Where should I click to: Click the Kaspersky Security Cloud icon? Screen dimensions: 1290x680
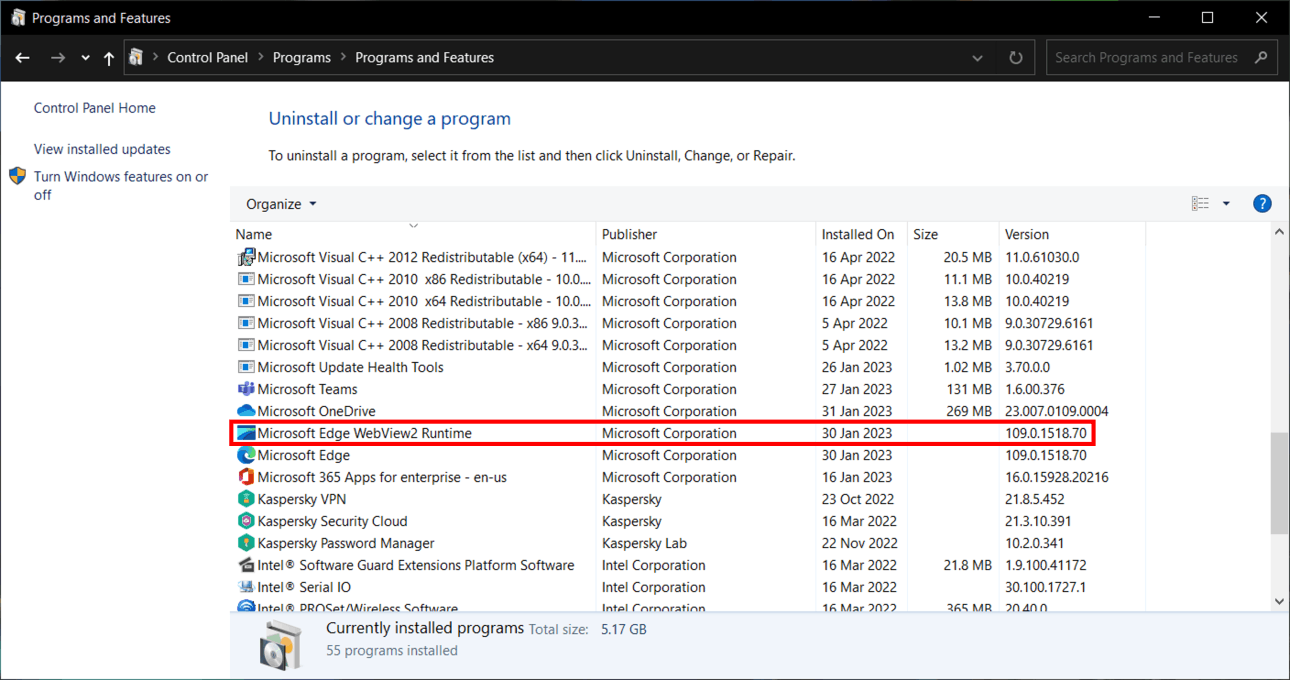tap(246, 521)
